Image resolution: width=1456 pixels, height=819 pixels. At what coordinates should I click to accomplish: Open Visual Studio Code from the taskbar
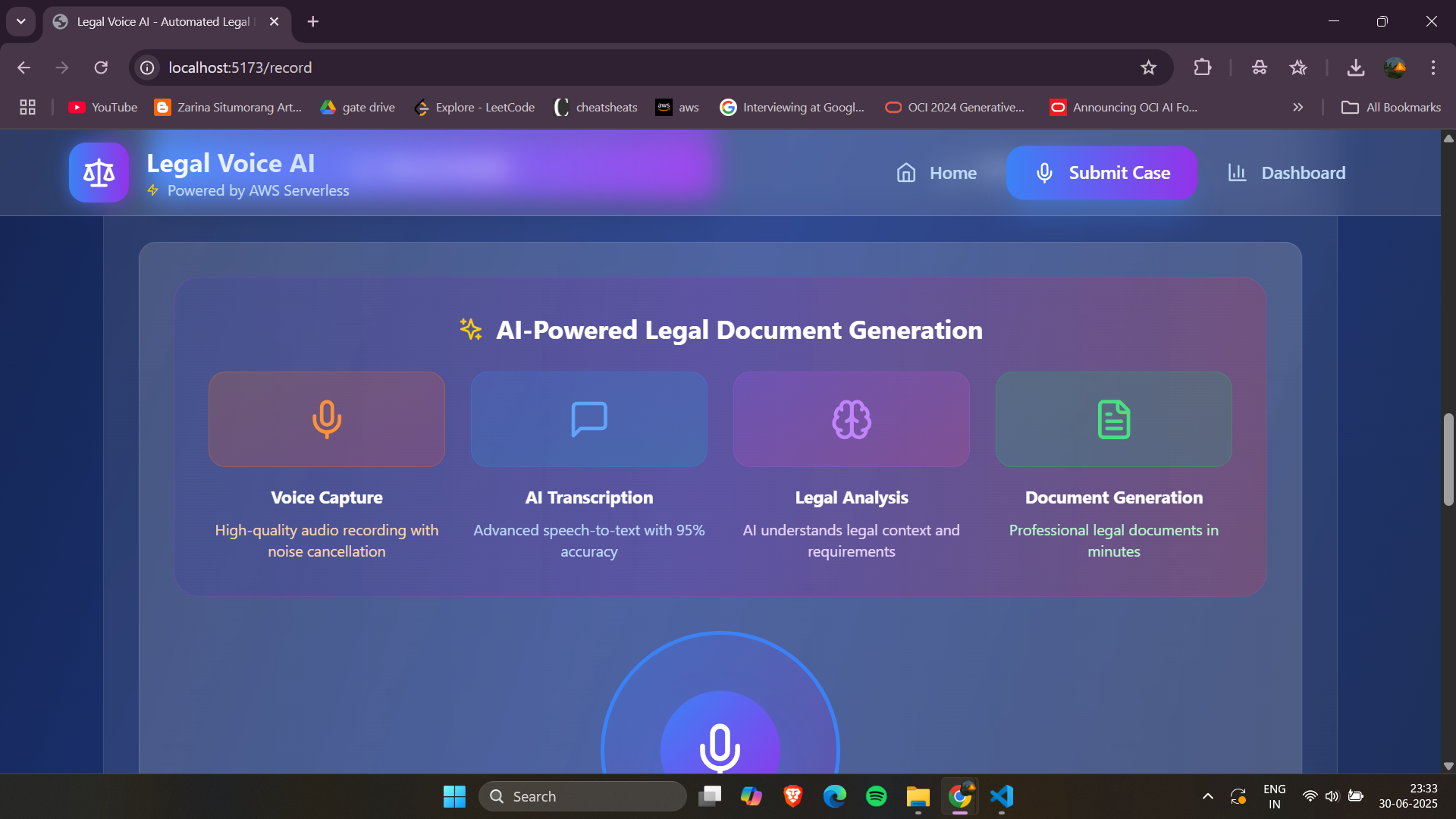(x=1002, y=796)
